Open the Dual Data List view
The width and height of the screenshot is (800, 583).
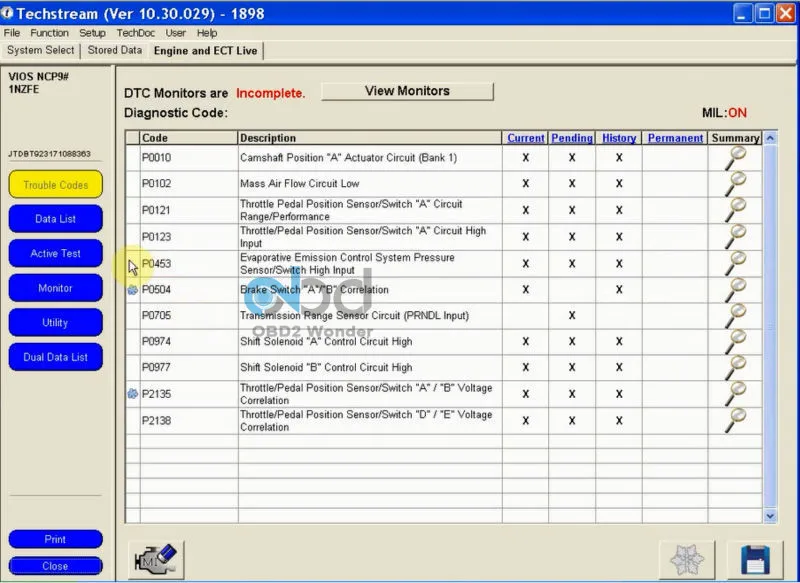(56, 357)
